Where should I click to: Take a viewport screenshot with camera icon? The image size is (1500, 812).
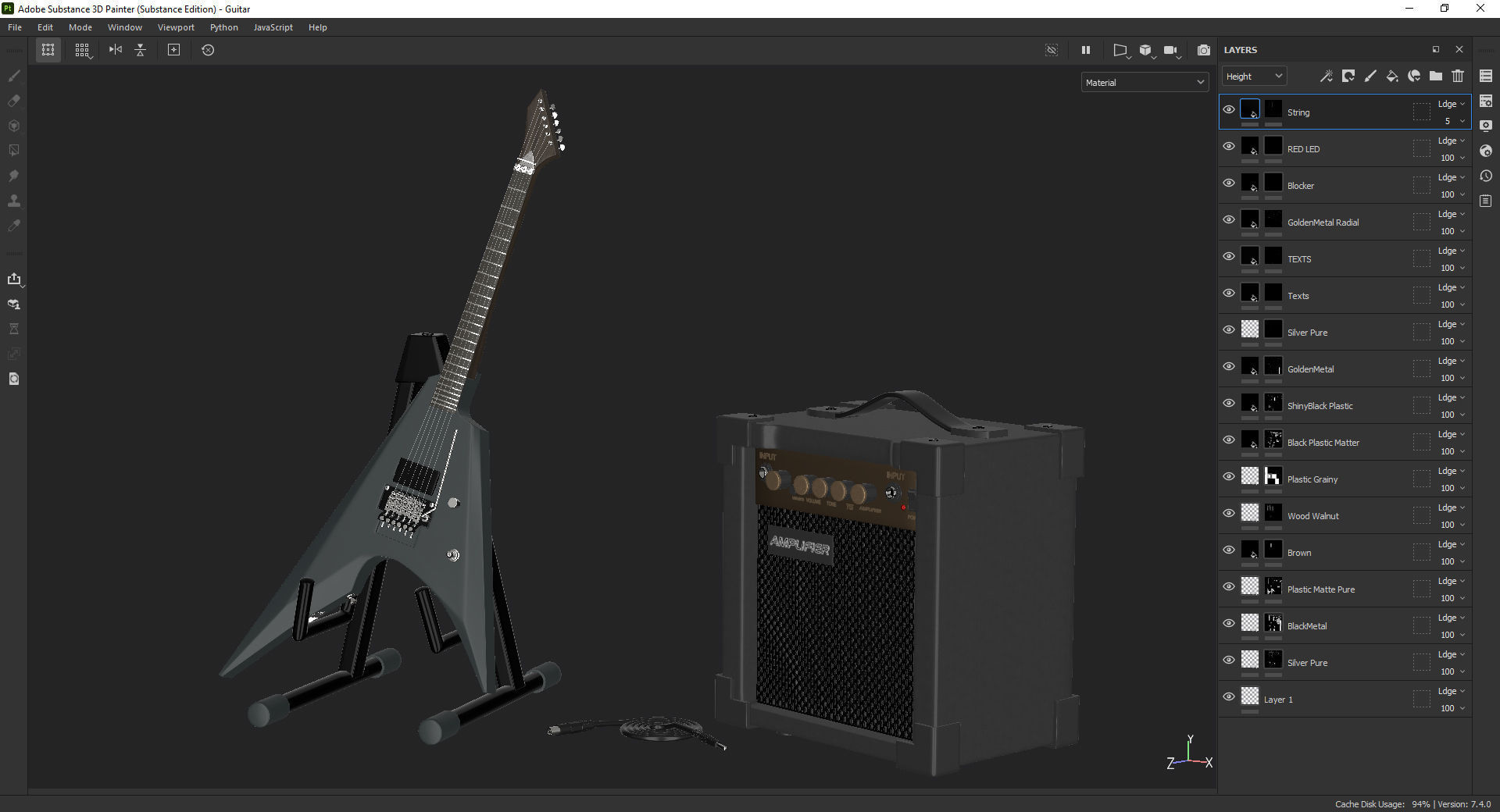tap(1204, 50)
